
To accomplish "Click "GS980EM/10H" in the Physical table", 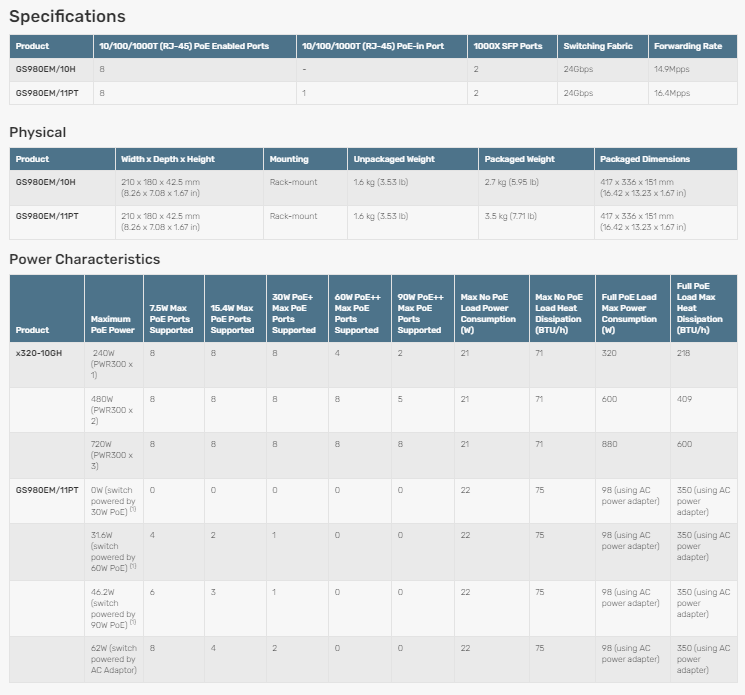I will [x=46, y=182].
